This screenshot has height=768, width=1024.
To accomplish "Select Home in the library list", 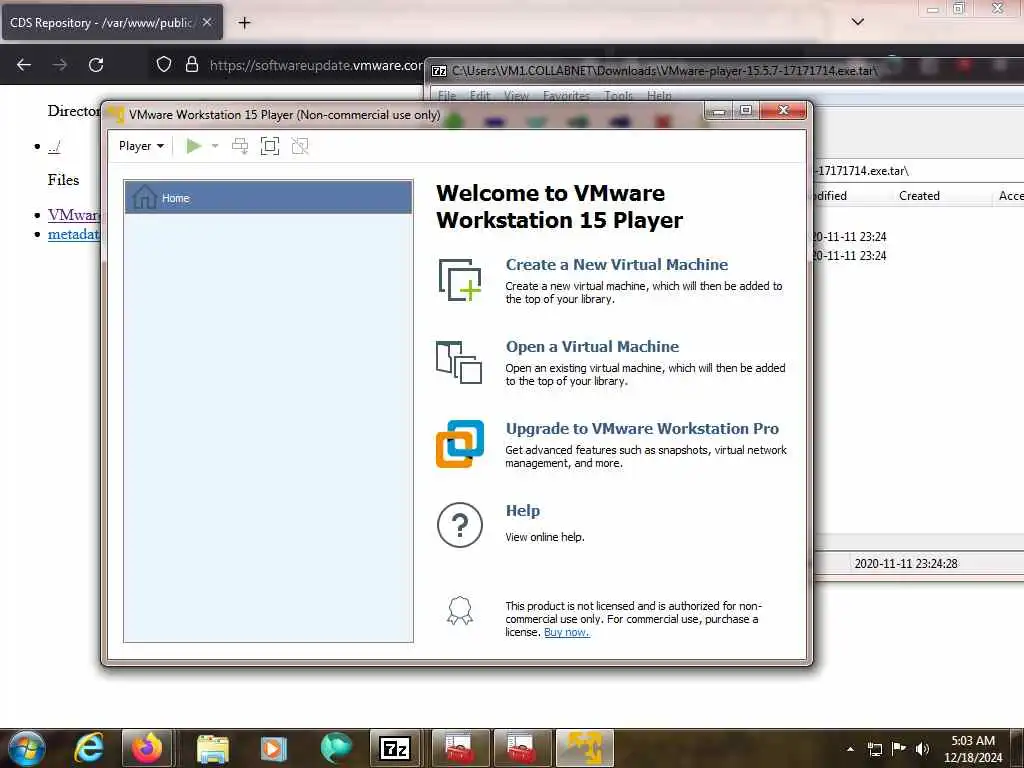I will (268, 198).
